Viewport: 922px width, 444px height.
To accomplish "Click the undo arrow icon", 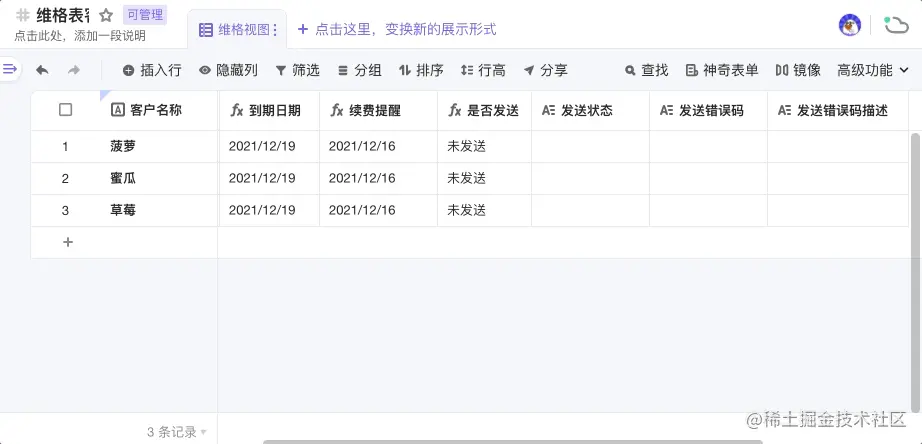I will (42, 71).
